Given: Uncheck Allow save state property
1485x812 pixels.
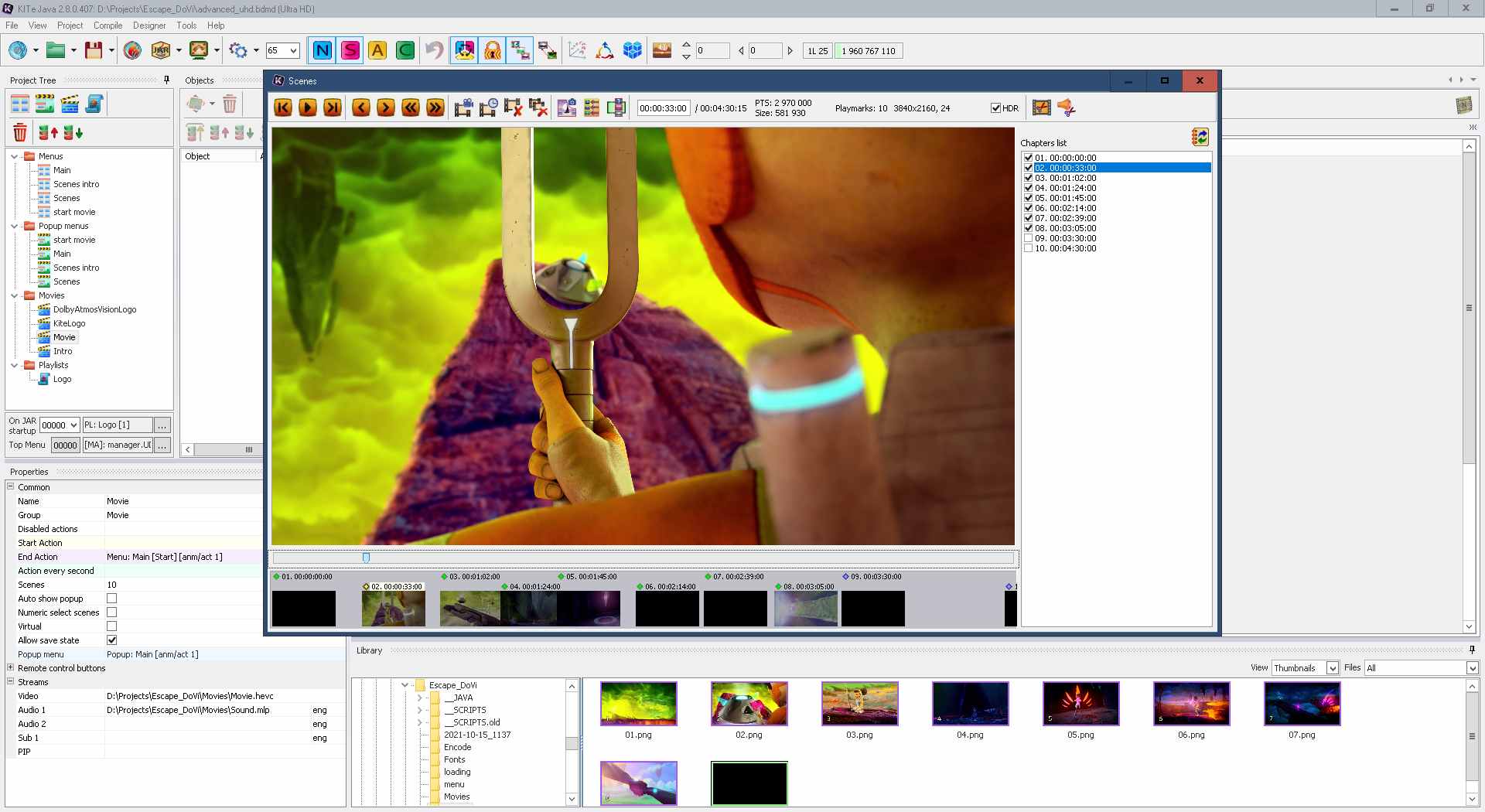Looking at the screenshot, I should tap(112, 640).
